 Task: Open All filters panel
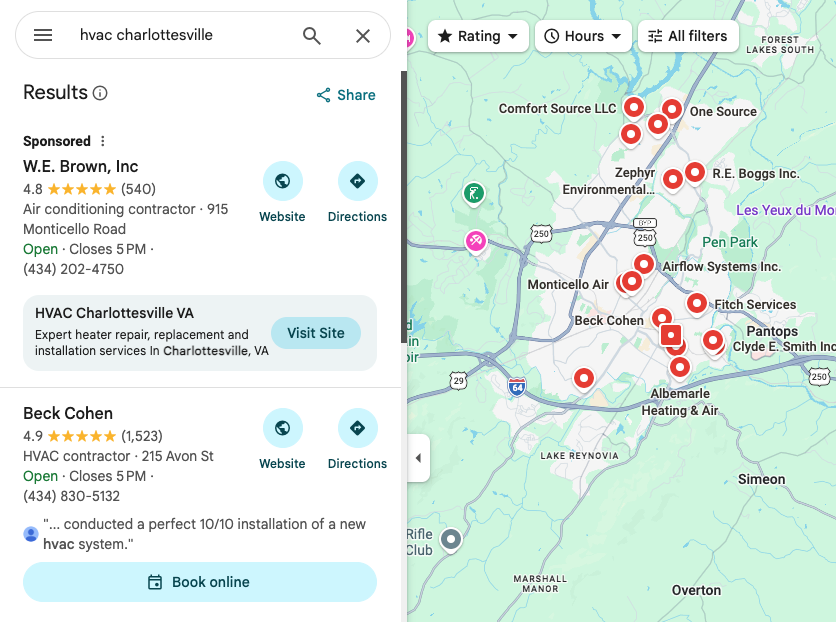(688, 36)
